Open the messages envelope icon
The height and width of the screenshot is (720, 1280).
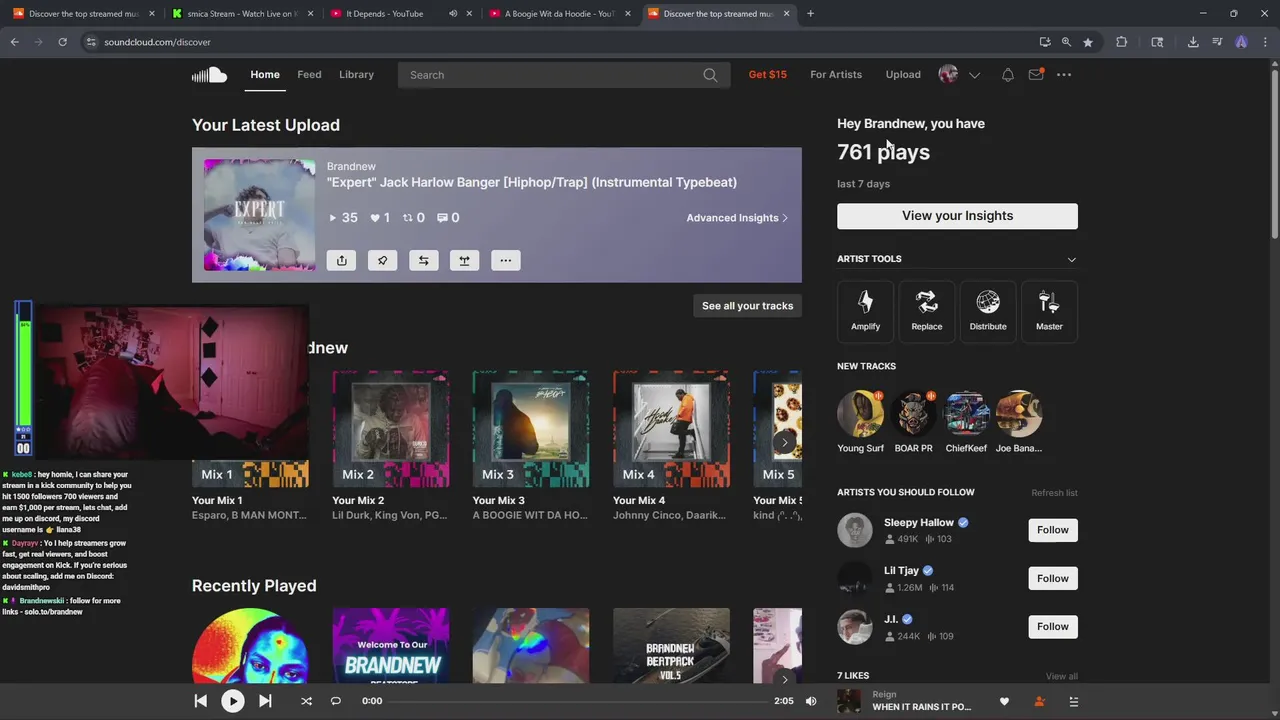[x=1036, y=75]
